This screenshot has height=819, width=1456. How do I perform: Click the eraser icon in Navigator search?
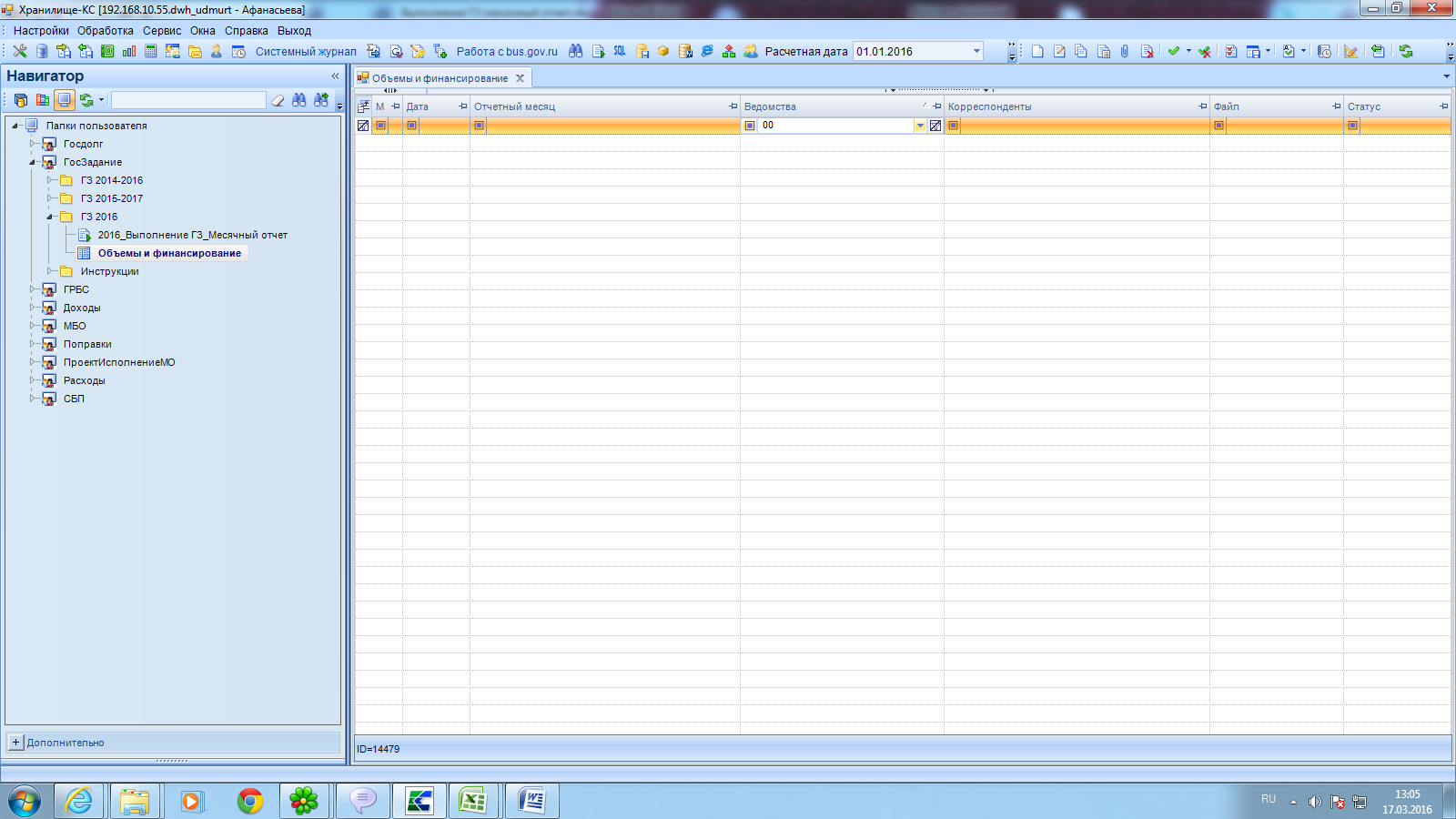click(x=278, y=100)
